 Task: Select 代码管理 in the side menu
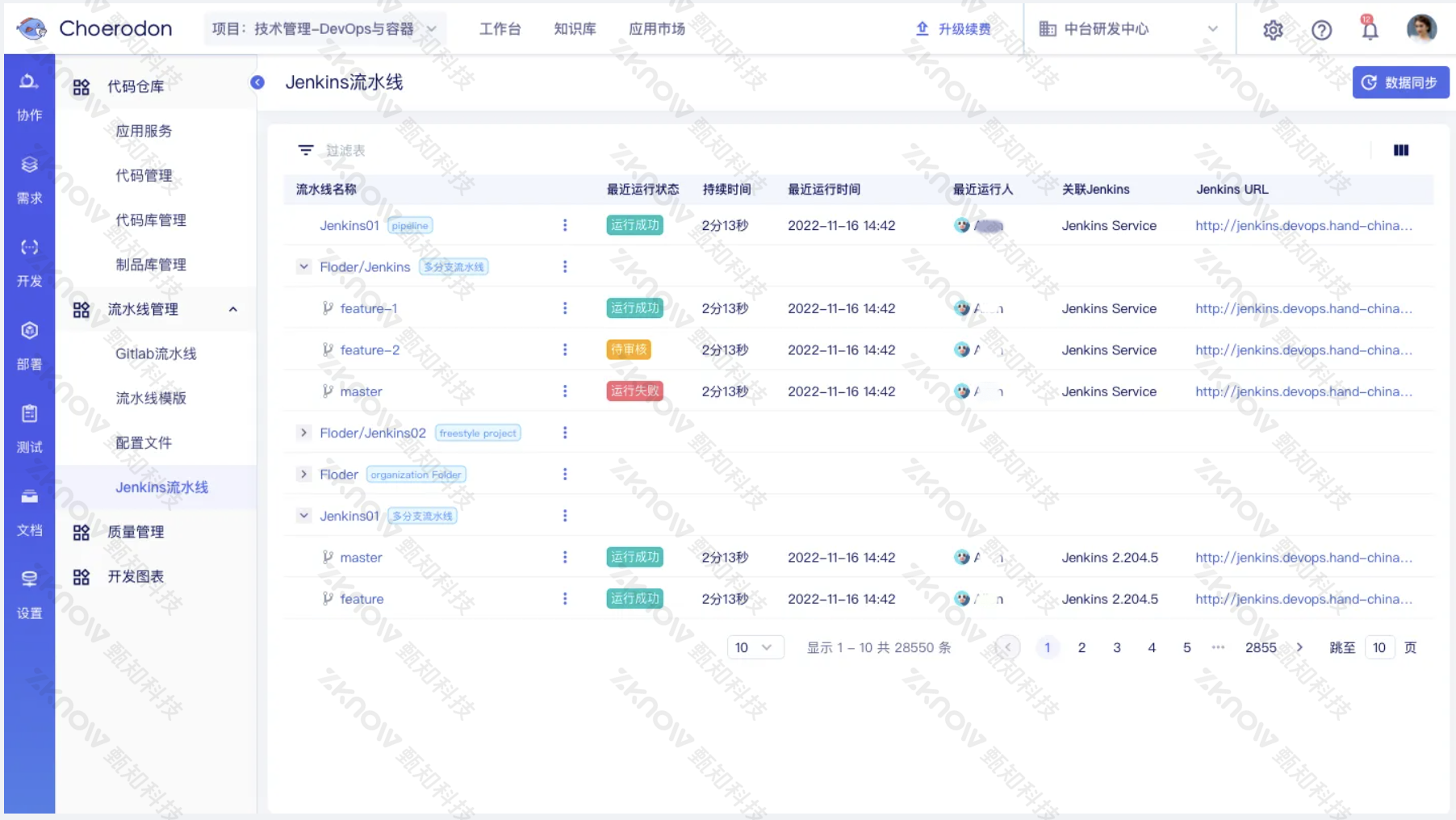144,175
